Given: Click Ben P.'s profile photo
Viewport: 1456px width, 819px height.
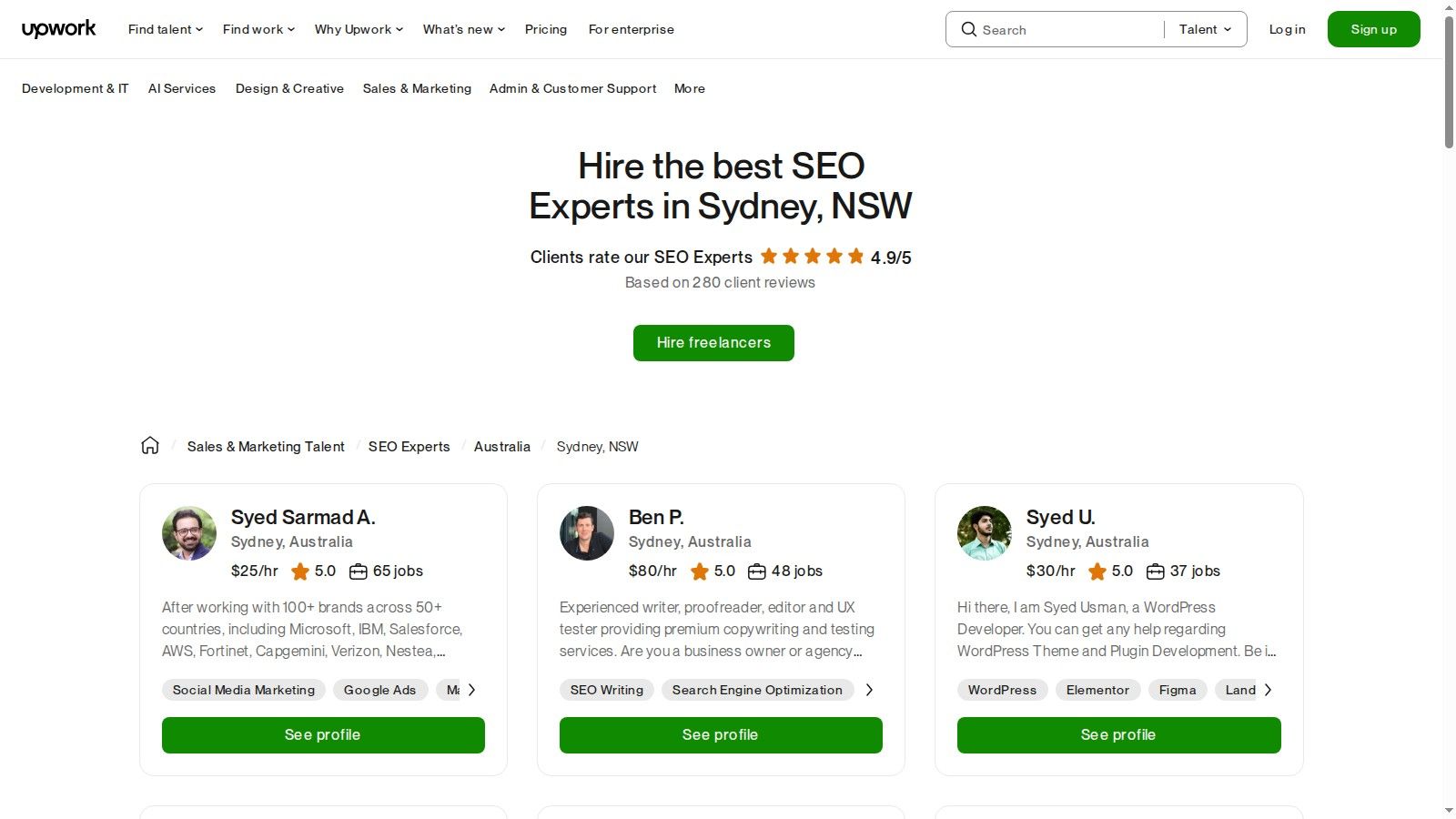Looking at the screenshot, I should pos(586,533).
